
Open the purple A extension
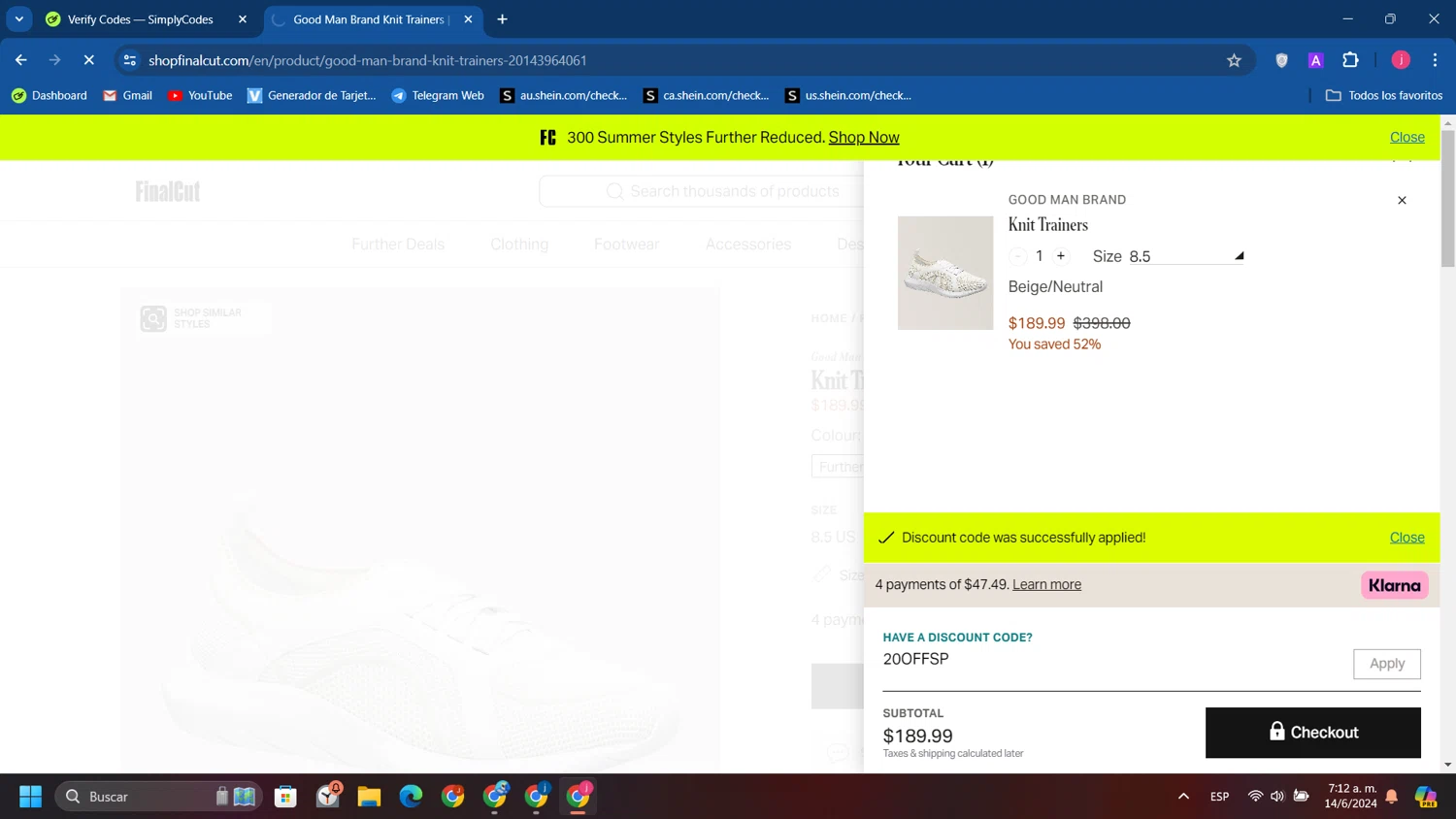click(1315, 60)
